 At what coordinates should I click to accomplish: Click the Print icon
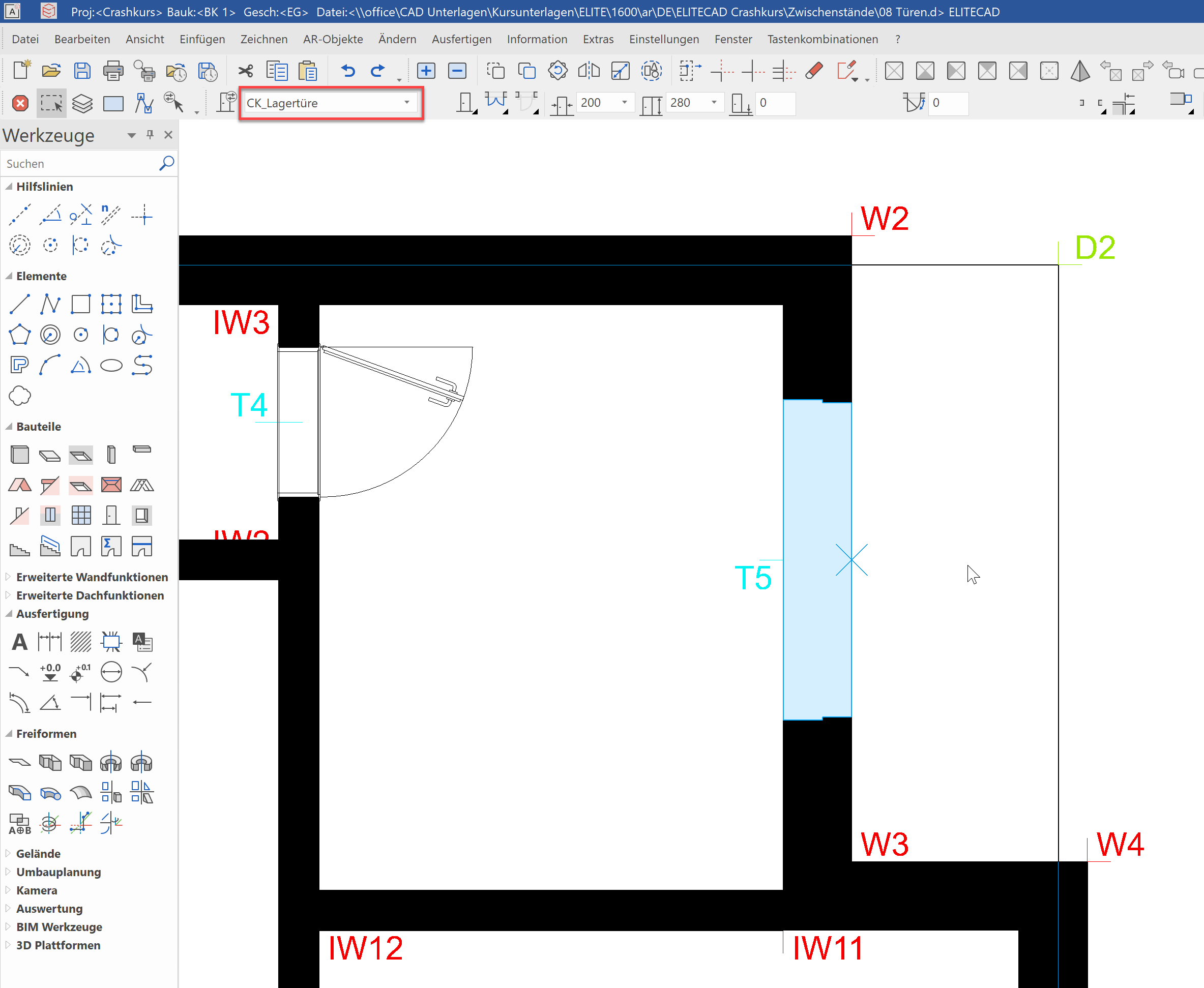[x=113, y=71]
